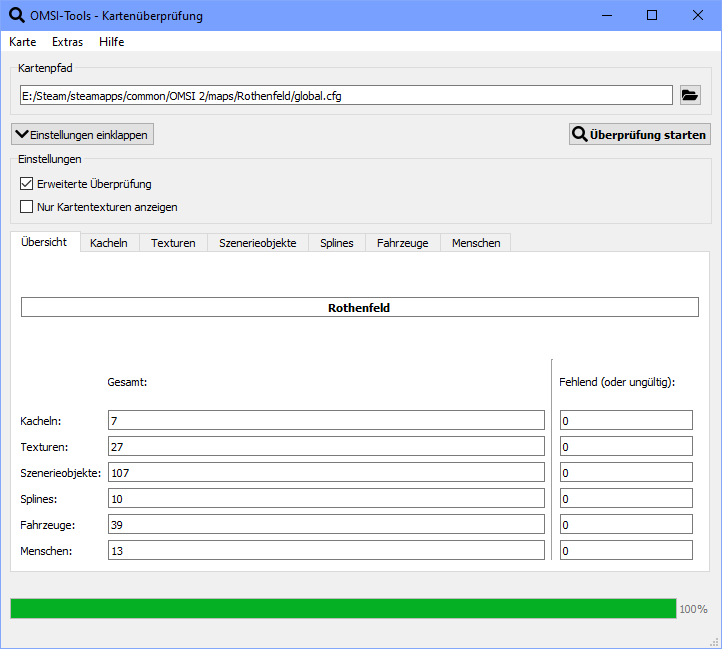Disable the Erweiterte Überprüfung checkbox
This screenshot has height=649, width=722.
(27, 184)
